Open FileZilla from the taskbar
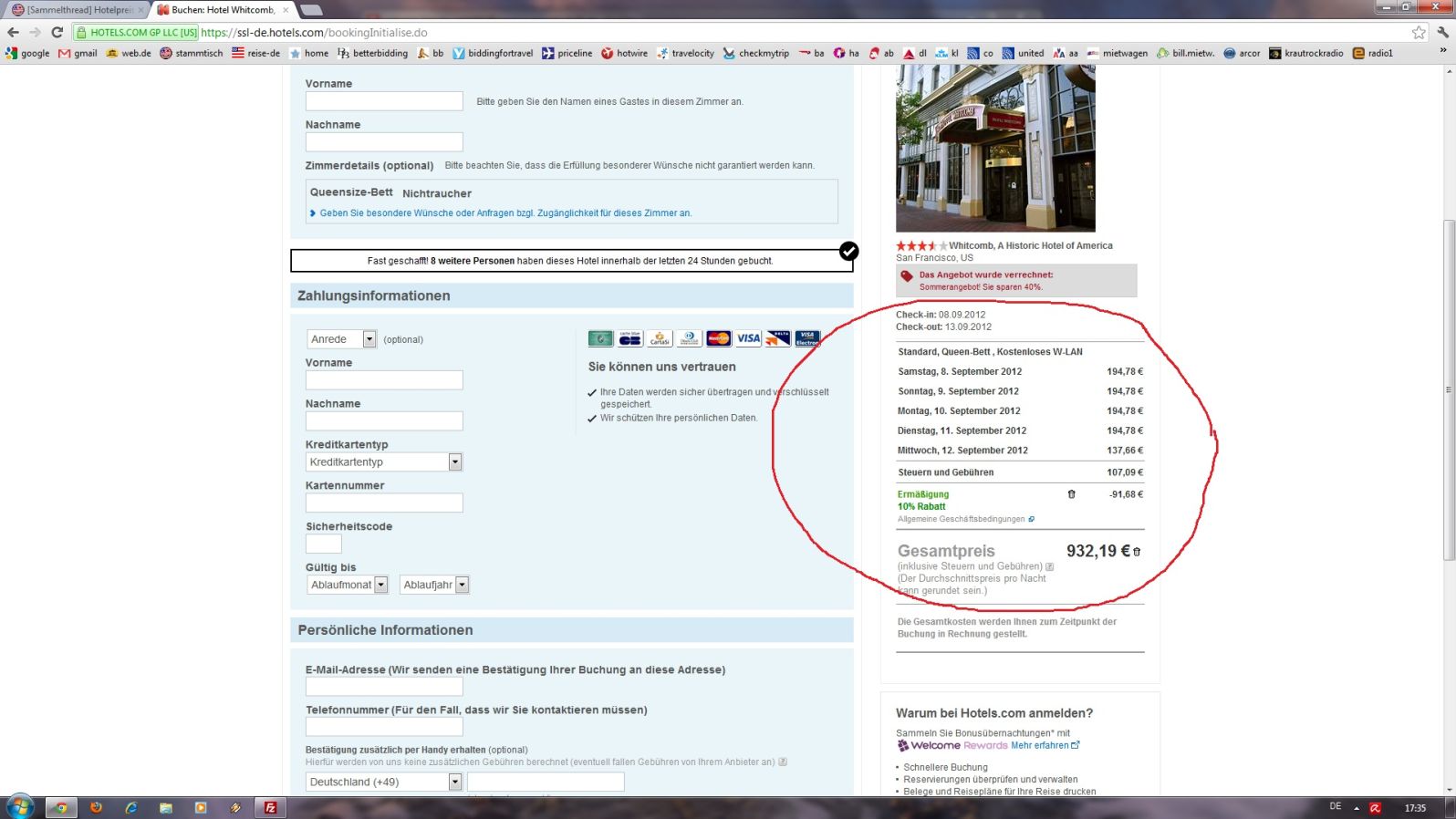 click(270, 807)
